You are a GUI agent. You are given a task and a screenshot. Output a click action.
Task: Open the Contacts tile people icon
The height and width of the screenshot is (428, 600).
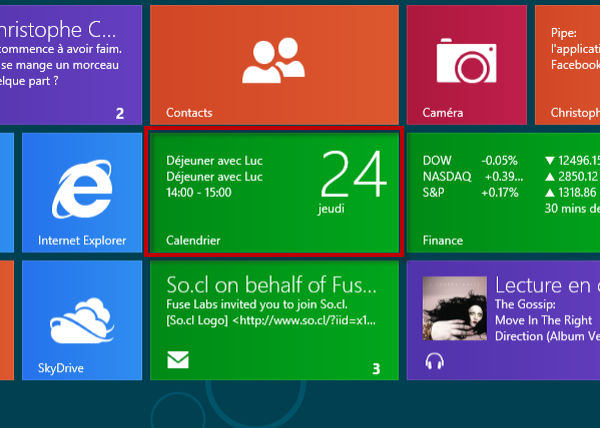click(x=274, y=60)
